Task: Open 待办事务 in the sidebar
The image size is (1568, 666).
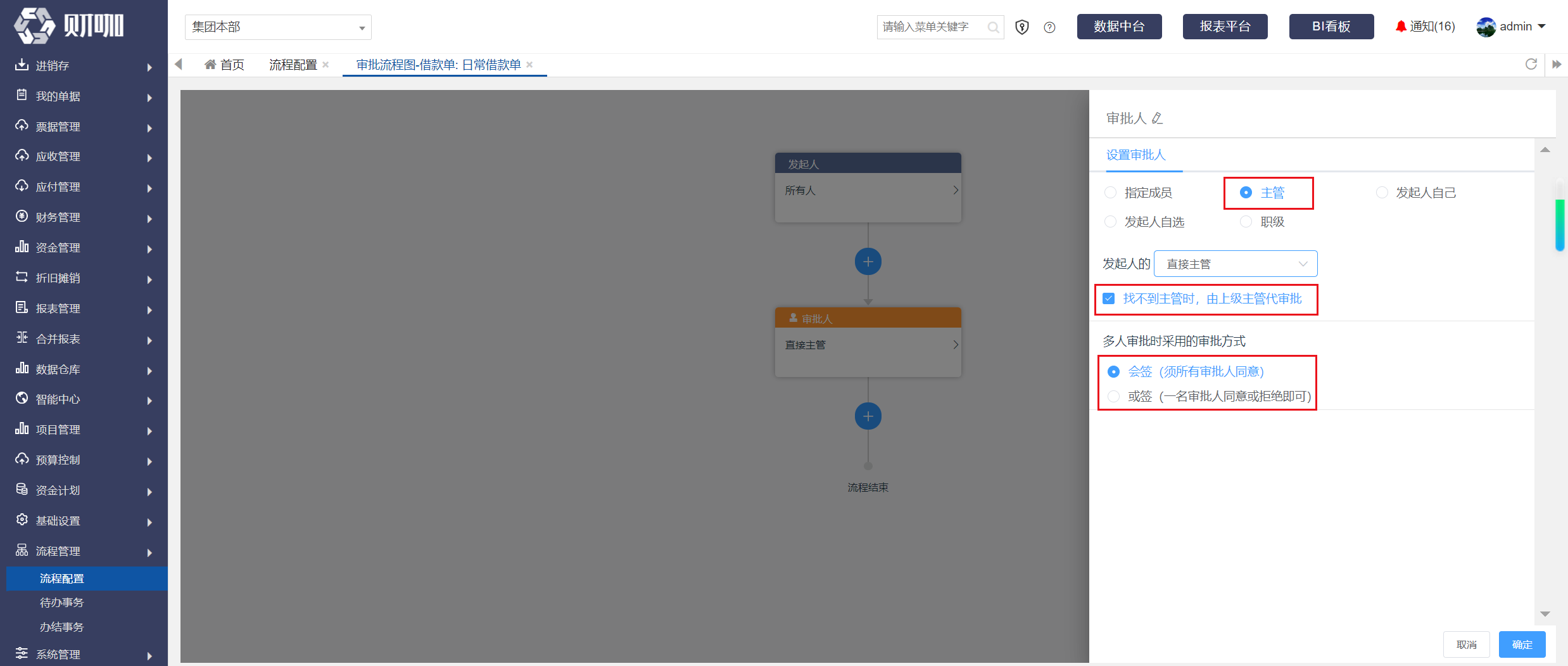Action: (x=61, y=603)
